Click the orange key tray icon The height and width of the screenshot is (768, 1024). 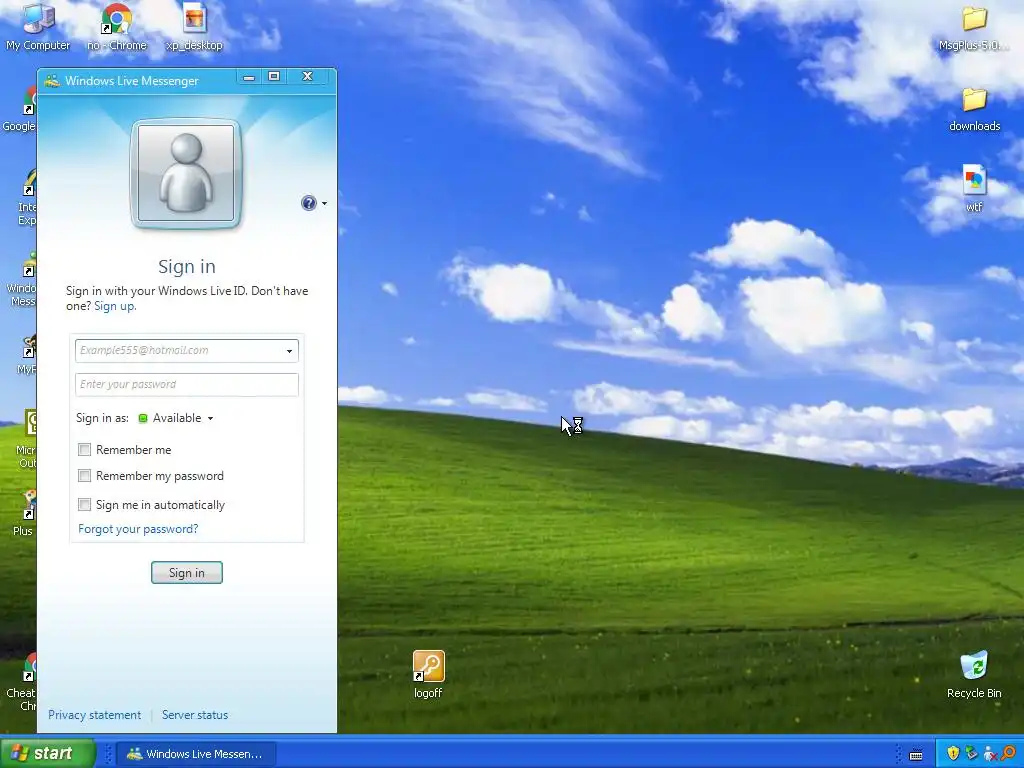pyautogui.click(x=1009, y=754)
